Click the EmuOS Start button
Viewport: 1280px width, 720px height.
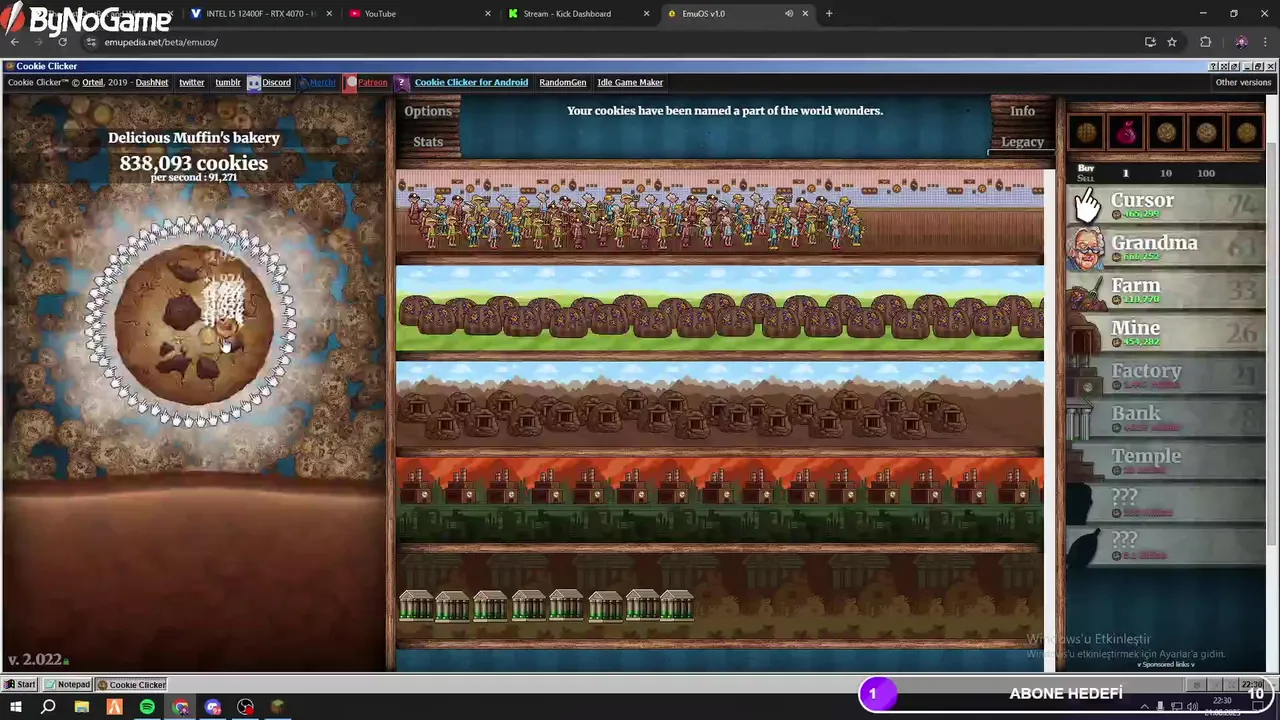(x=20, y=685)
